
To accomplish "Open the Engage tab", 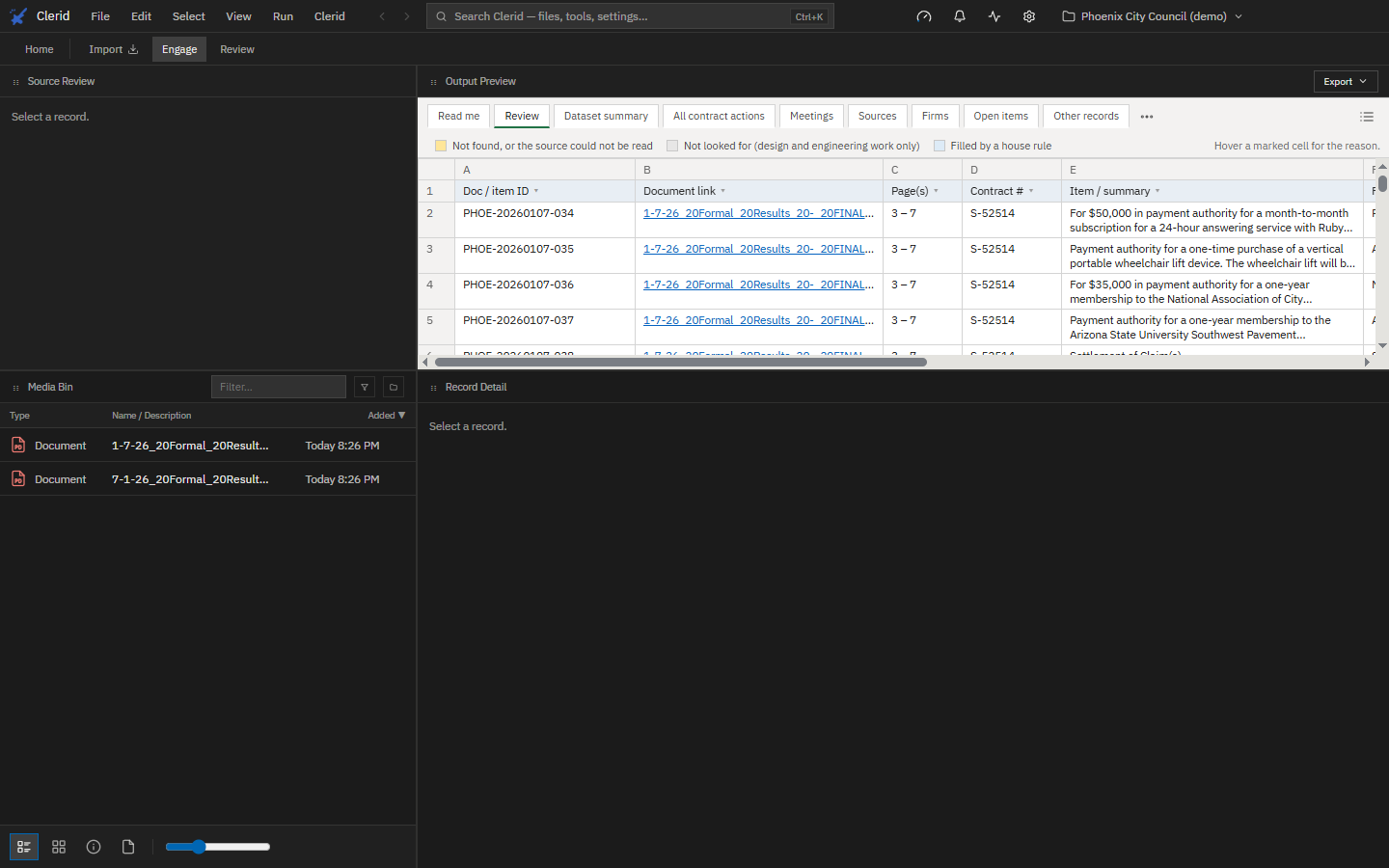I will click(x=179, y=49).
